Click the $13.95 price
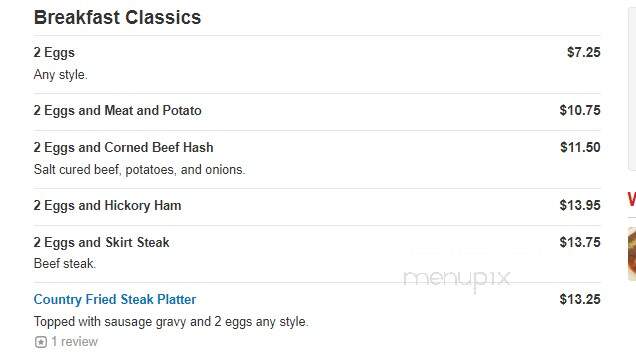Image resolution: width=636 pixels, height=361 pixels. [580, 205]
